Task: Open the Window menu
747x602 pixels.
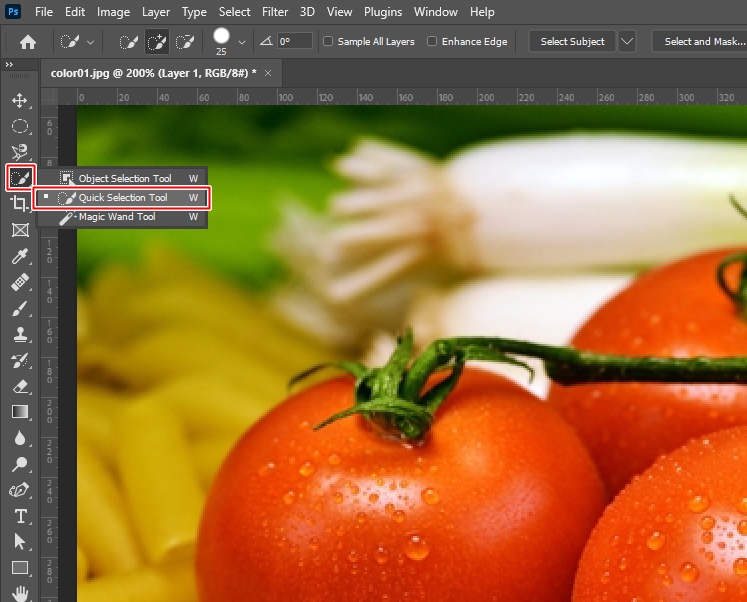Action: 435,11
